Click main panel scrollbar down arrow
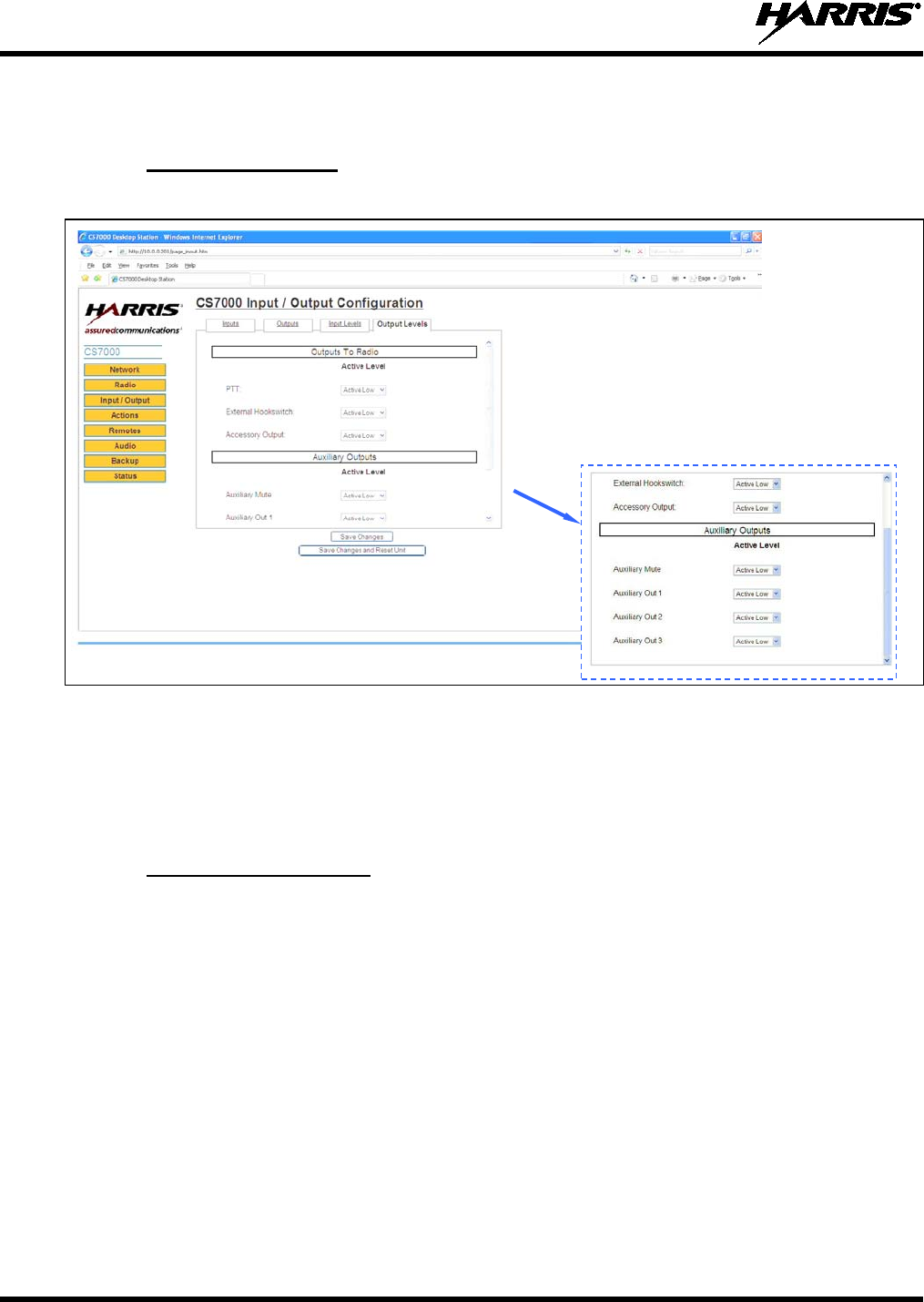 coord(489,518)
